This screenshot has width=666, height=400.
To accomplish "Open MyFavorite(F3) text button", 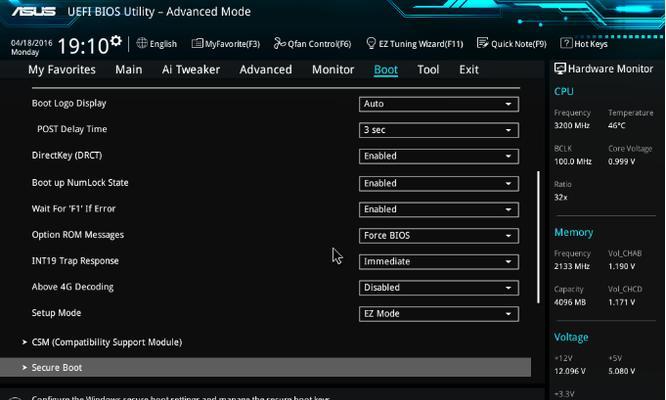I will coord(232,44).
